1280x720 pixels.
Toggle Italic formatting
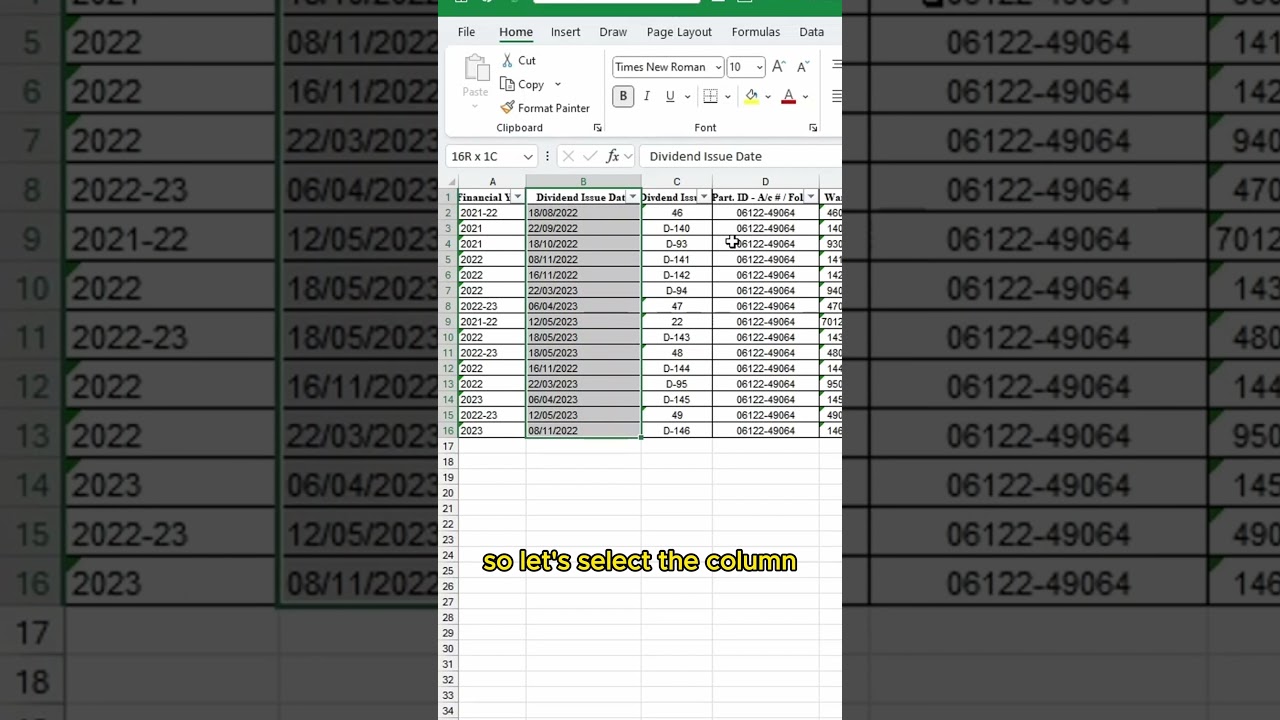[646, 96]
